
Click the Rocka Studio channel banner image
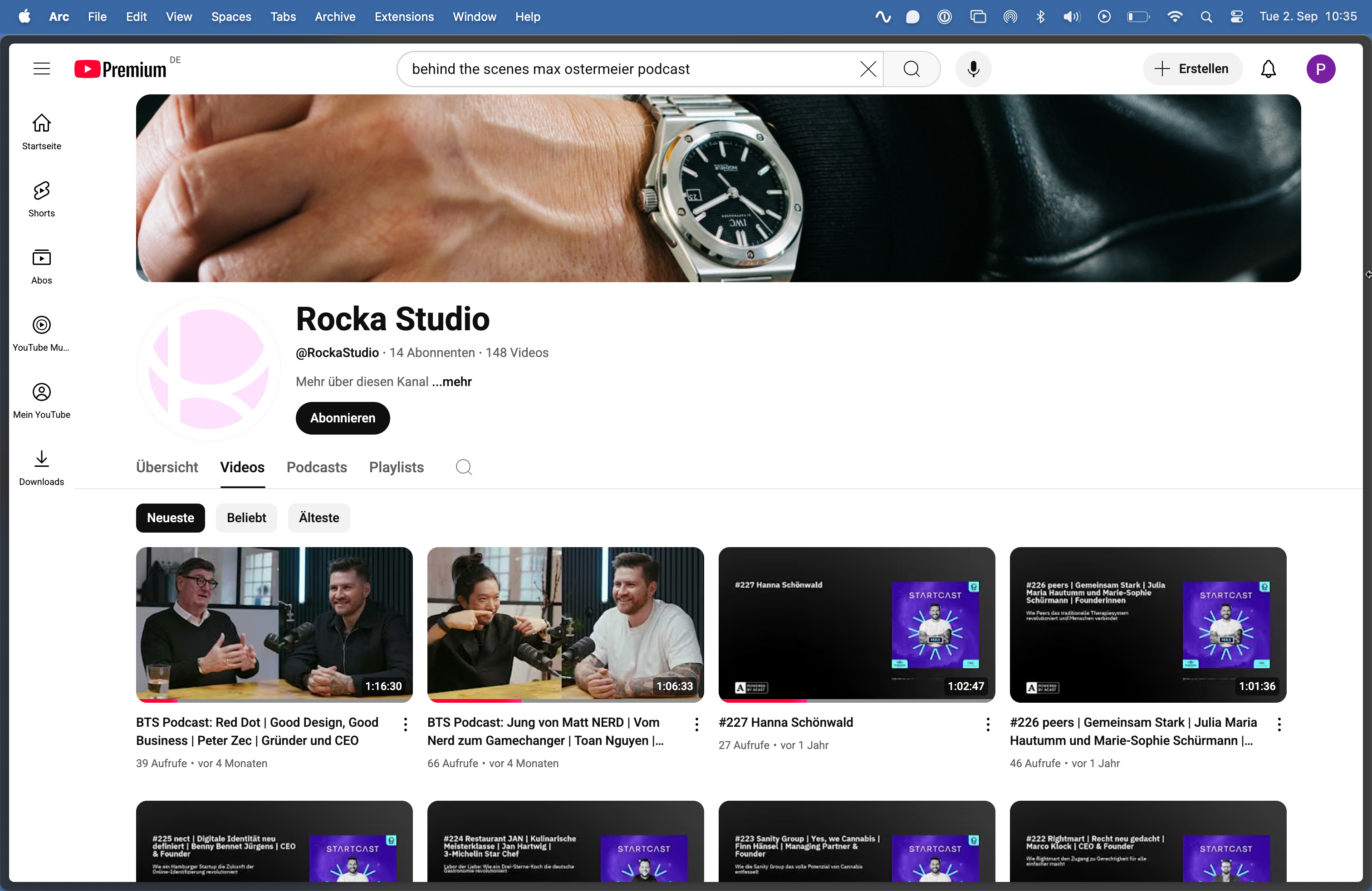[718, 188]
